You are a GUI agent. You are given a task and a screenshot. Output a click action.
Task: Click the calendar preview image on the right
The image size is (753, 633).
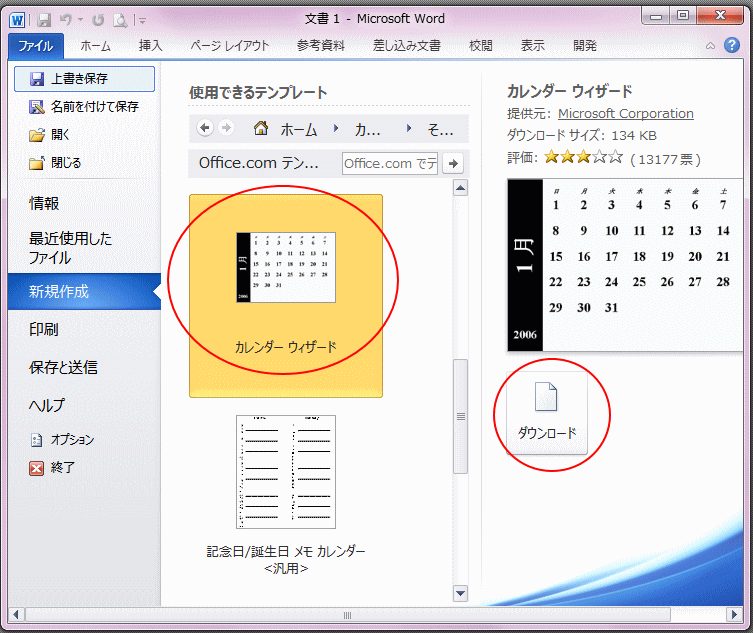click(x=625, y=265)
